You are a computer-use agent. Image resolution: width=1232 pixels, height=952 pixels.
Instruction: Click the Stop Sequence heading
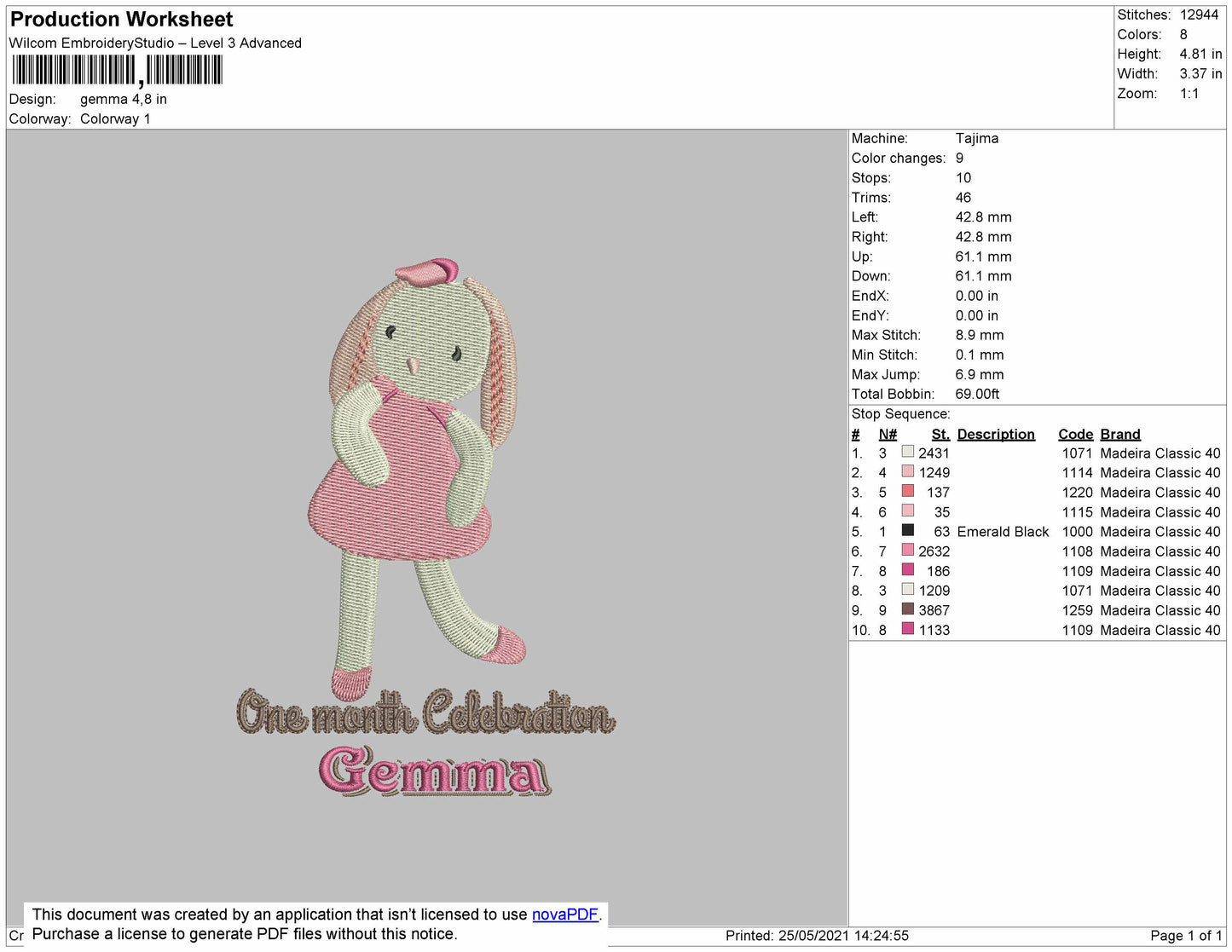(x=900, y=413)
